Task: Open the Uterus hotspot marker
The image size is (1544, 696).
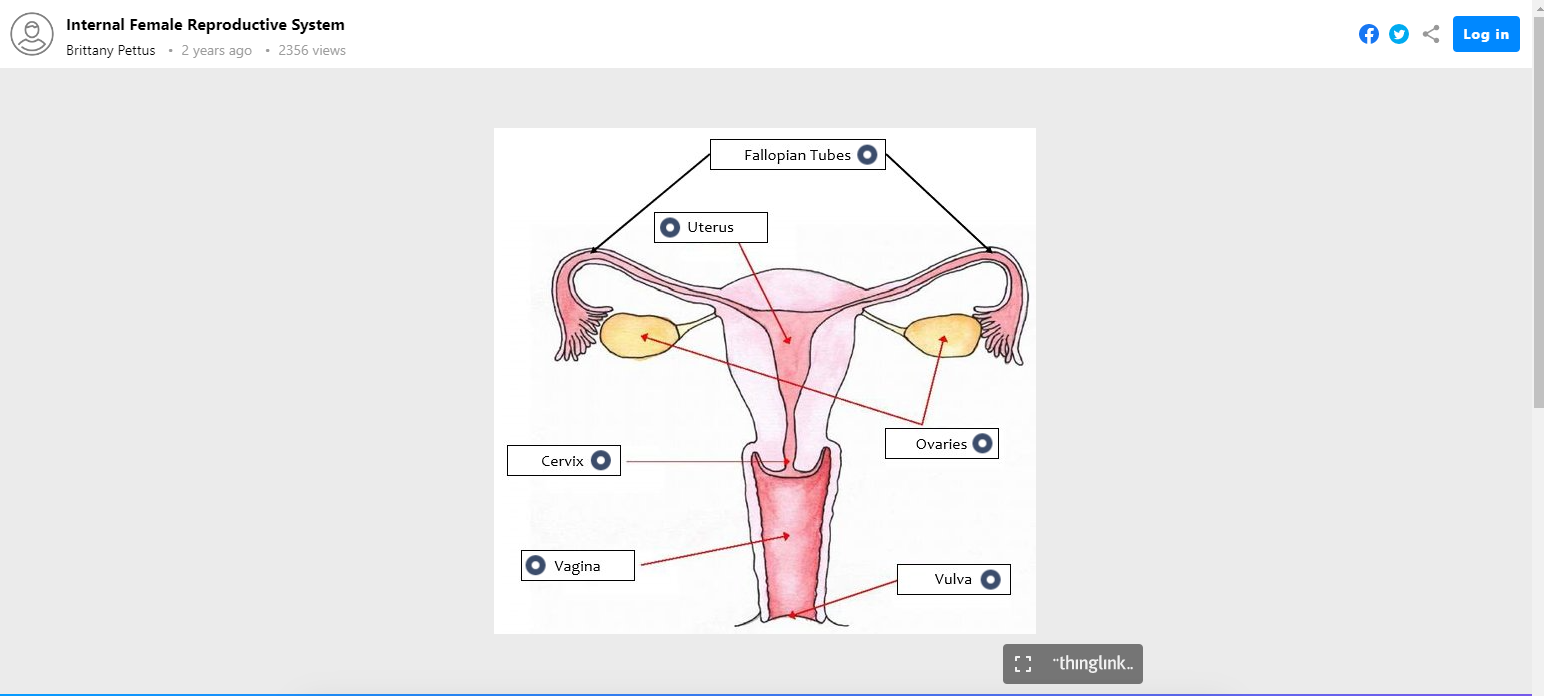Action: (x=671, y=227)
